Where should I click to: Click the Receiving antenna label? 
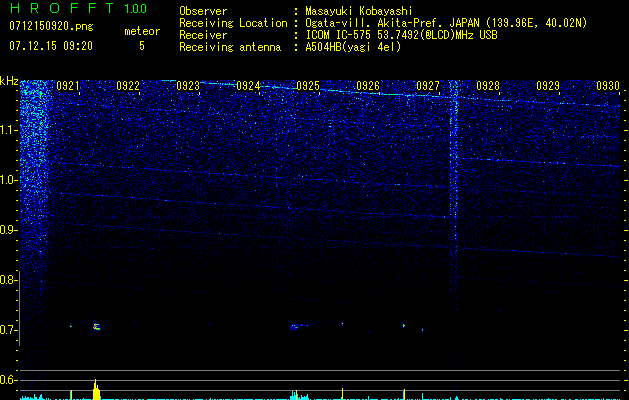(230, 47)
